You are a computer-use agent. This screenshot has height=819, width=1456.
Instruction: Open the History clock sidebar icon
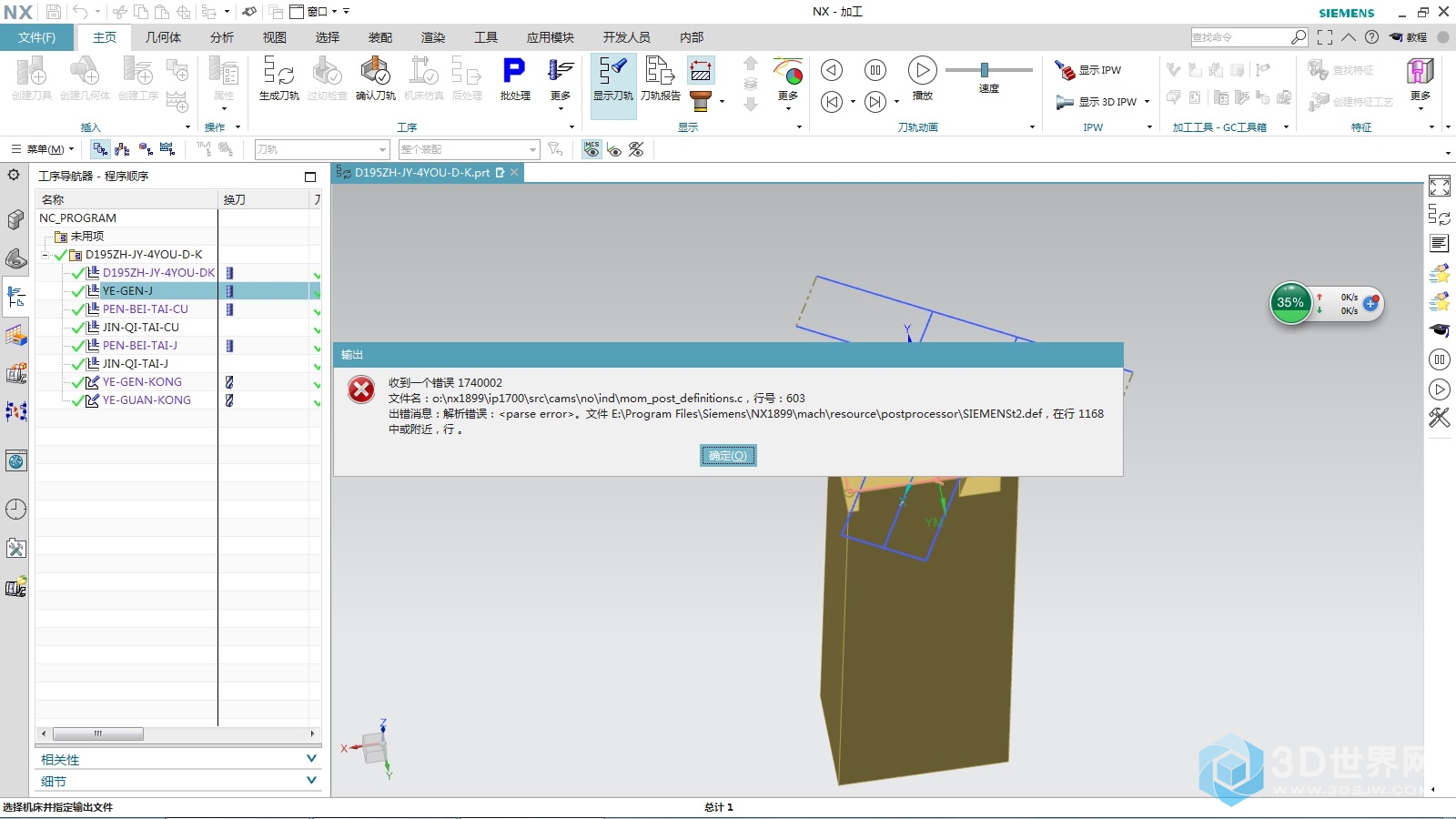click(x=15, y=509)
